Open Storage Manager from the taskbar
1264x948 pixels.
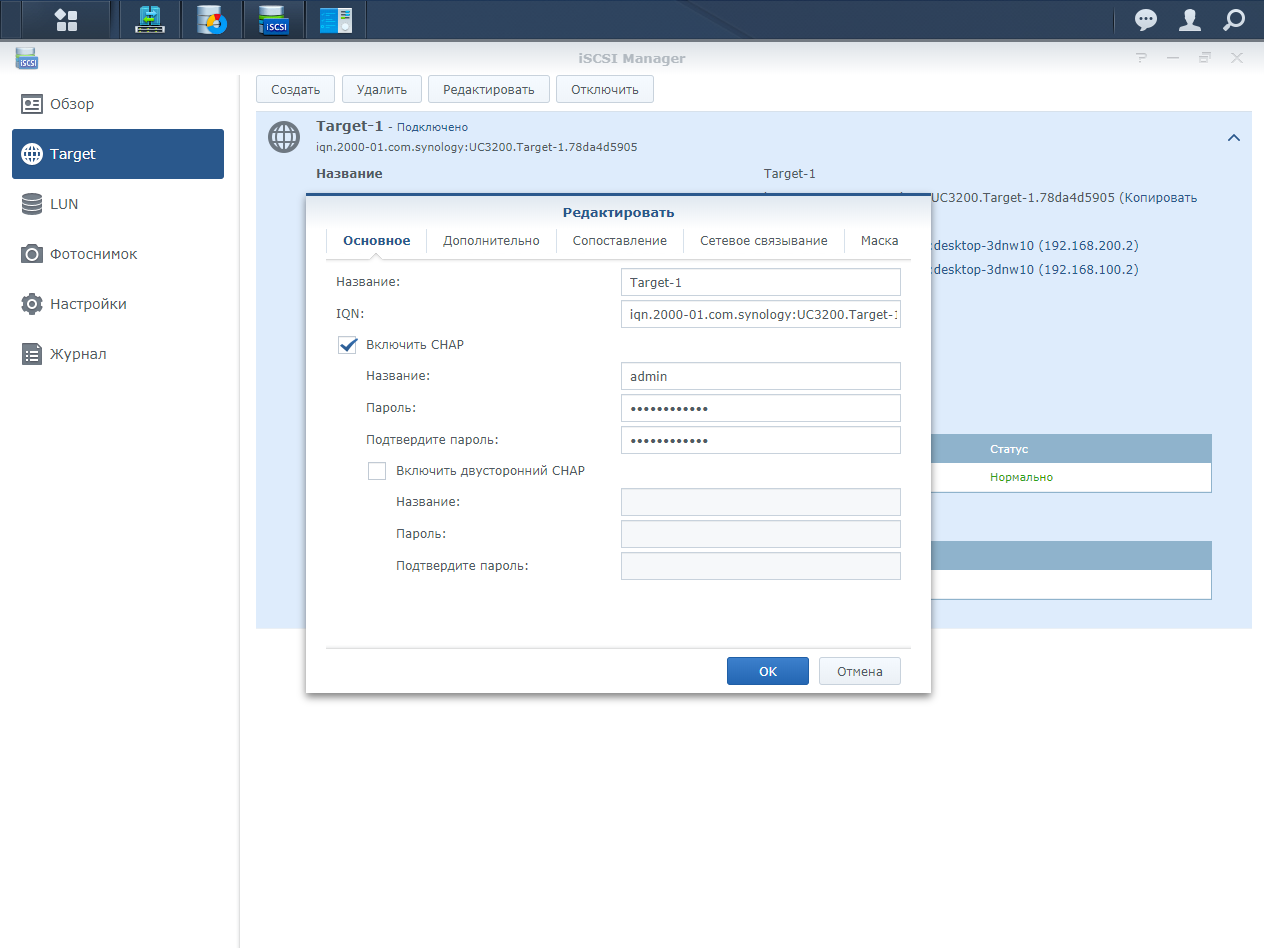(212, 20)
